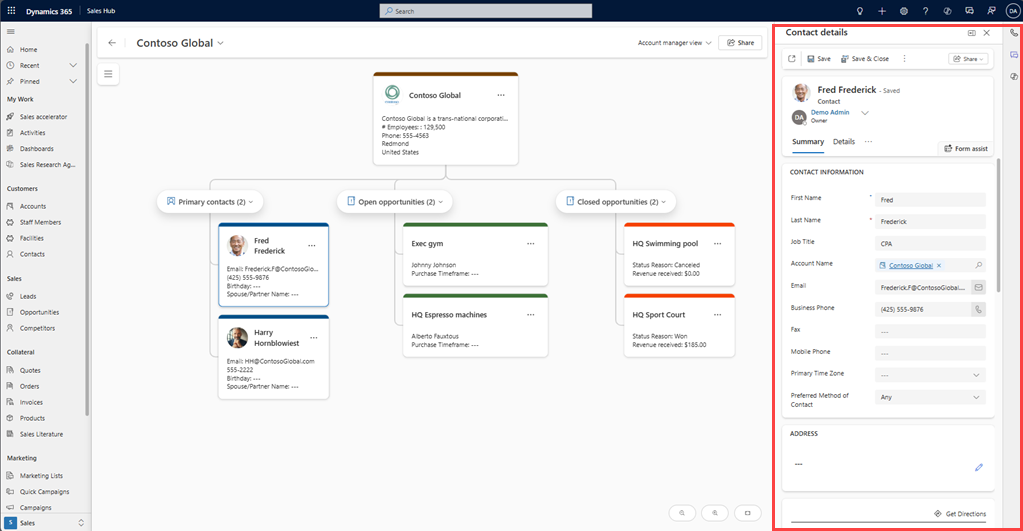Click the lightbulb icon in top bar
The height and width of the screenshot is (531, 1023).
click(860, 11)
